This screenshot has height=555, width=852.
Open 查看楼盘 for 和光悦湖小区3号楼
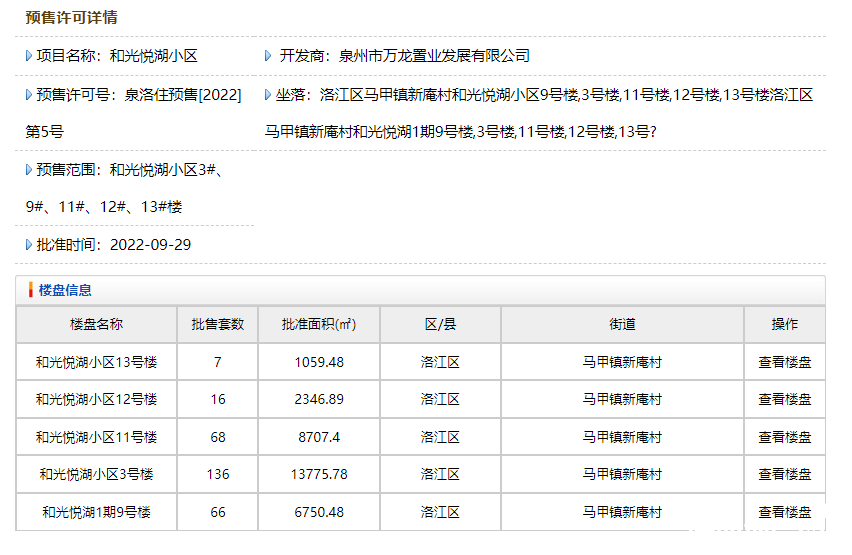pyautogui.click(x=784, y=474)
